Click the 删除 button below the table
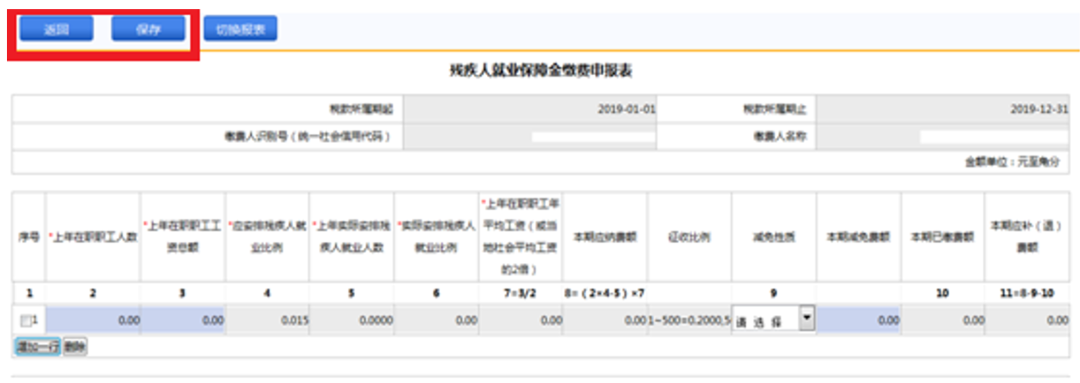 (75, 346)
